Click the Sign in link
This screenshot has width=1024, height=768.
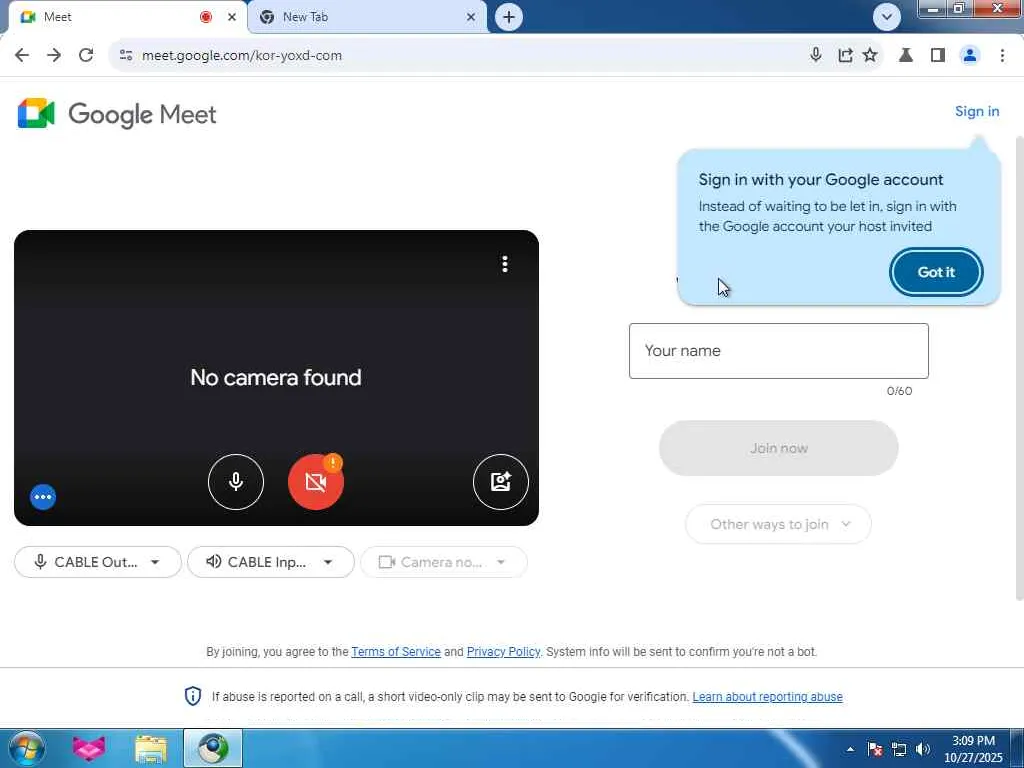point(977,111)
